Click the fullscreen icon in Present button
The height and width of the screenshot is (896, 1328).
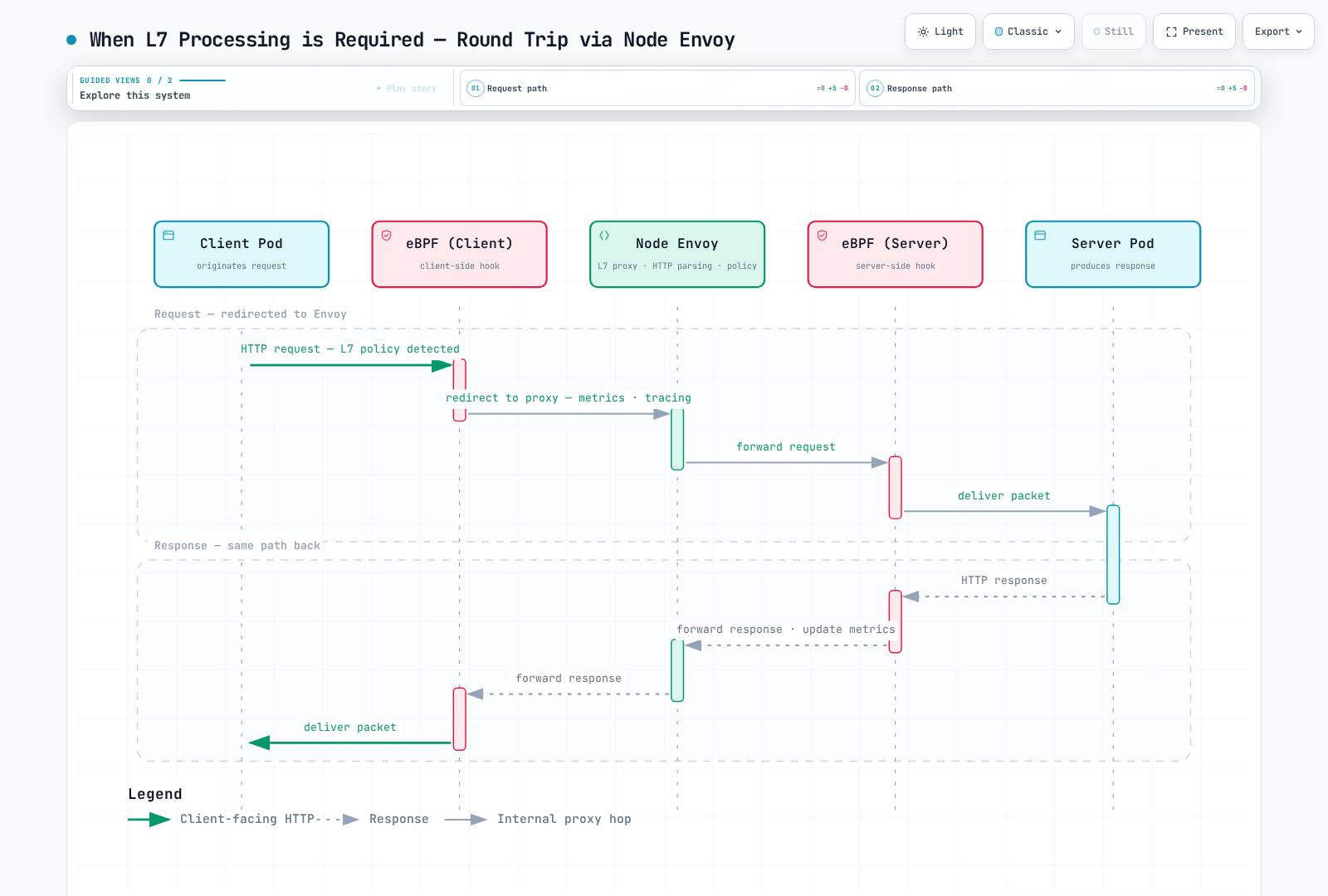(1171, 32)
